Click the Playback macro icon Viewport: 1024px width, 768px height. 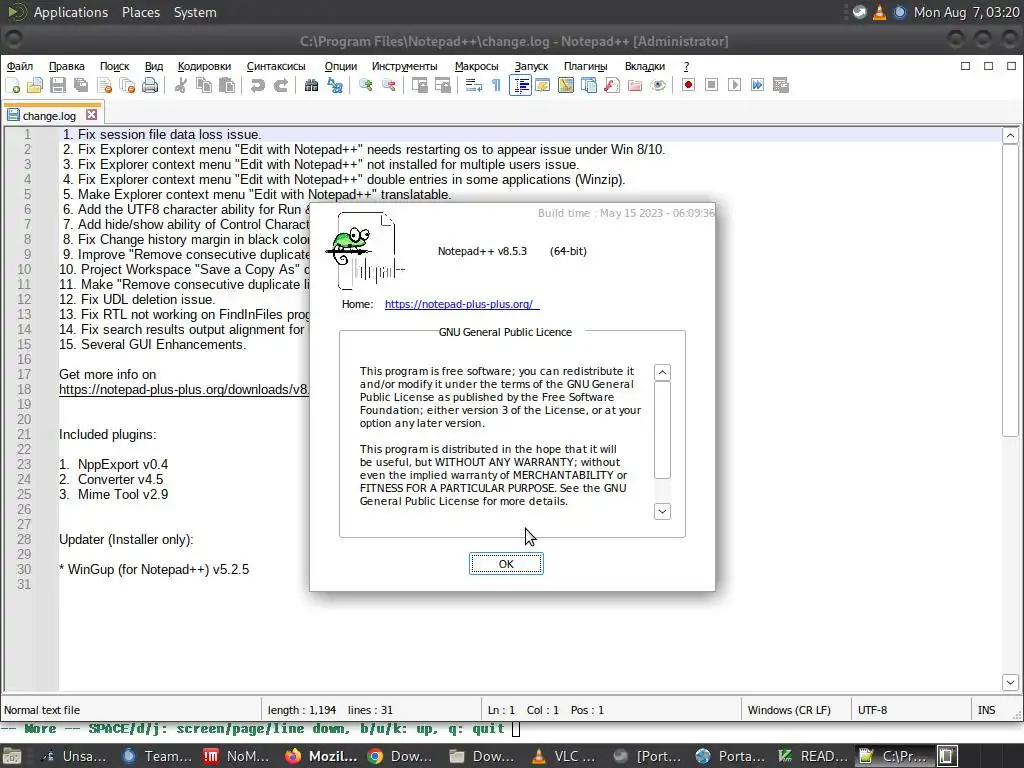point(735,85)
